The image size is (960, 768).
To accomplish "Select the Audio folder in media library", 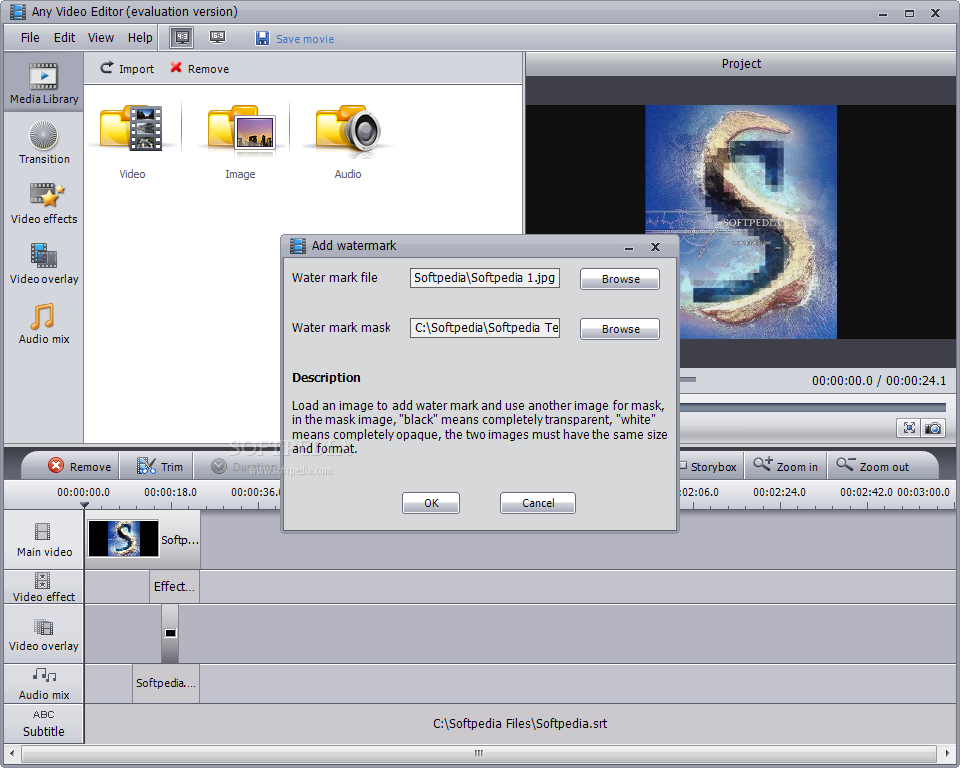I will pos(348,141).
